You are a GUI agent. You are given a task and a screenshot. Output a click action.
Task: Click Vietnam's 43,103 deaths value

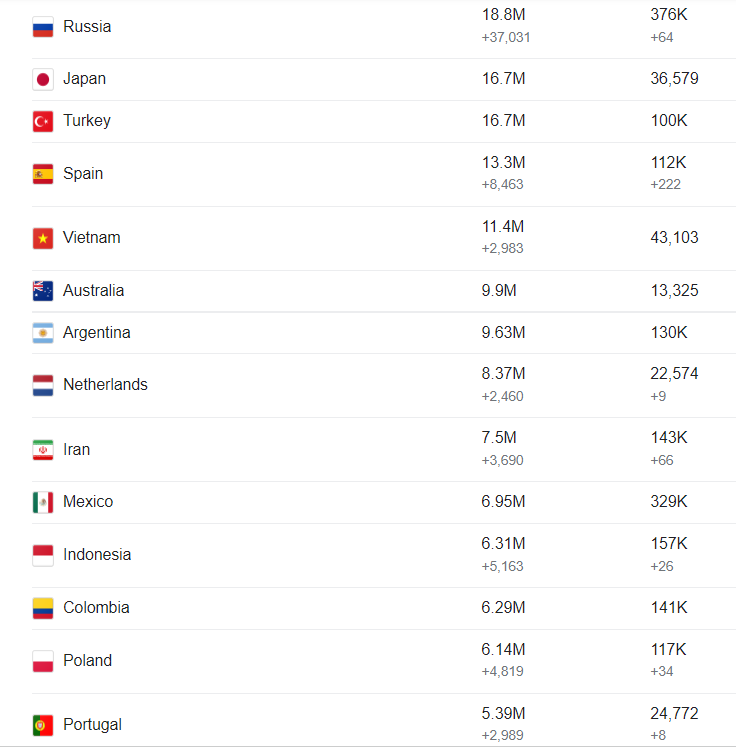(675, 238)
